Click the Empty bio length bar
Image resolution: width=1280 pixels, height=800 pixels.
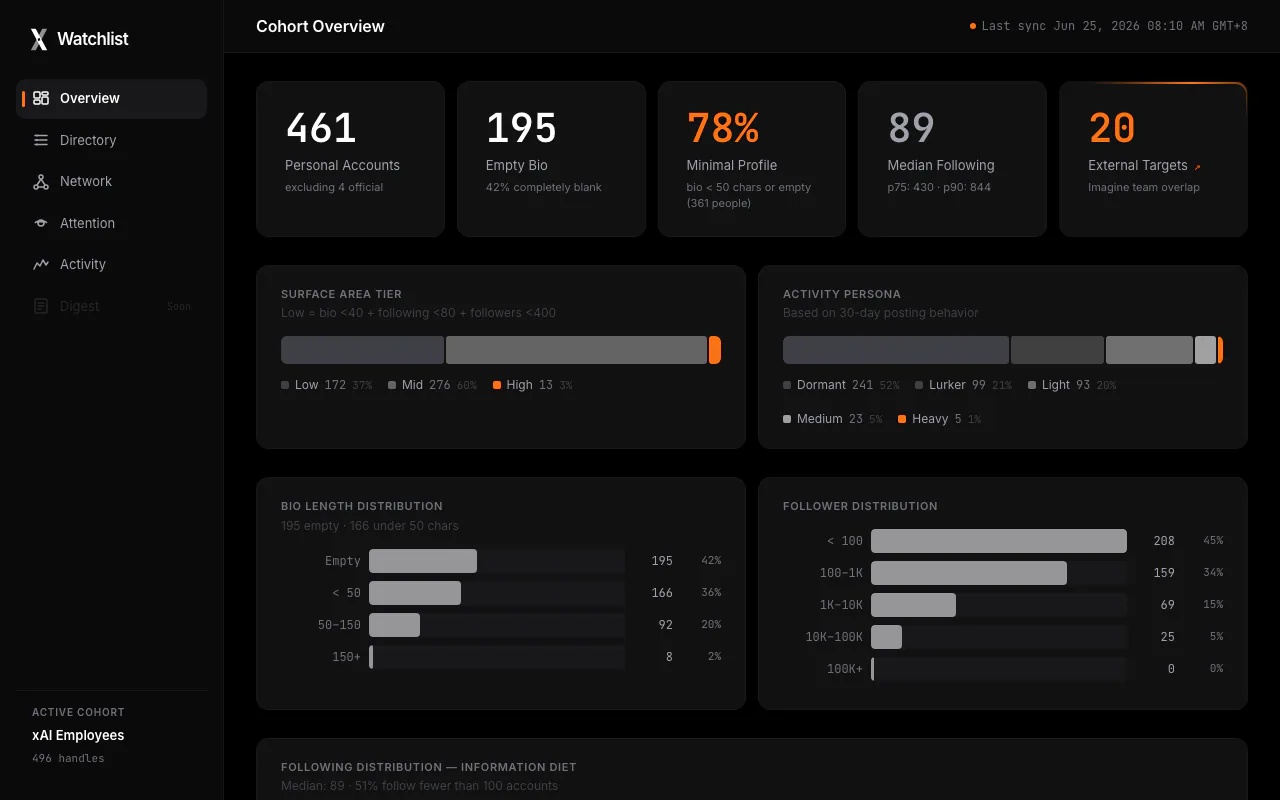[423, 561]
